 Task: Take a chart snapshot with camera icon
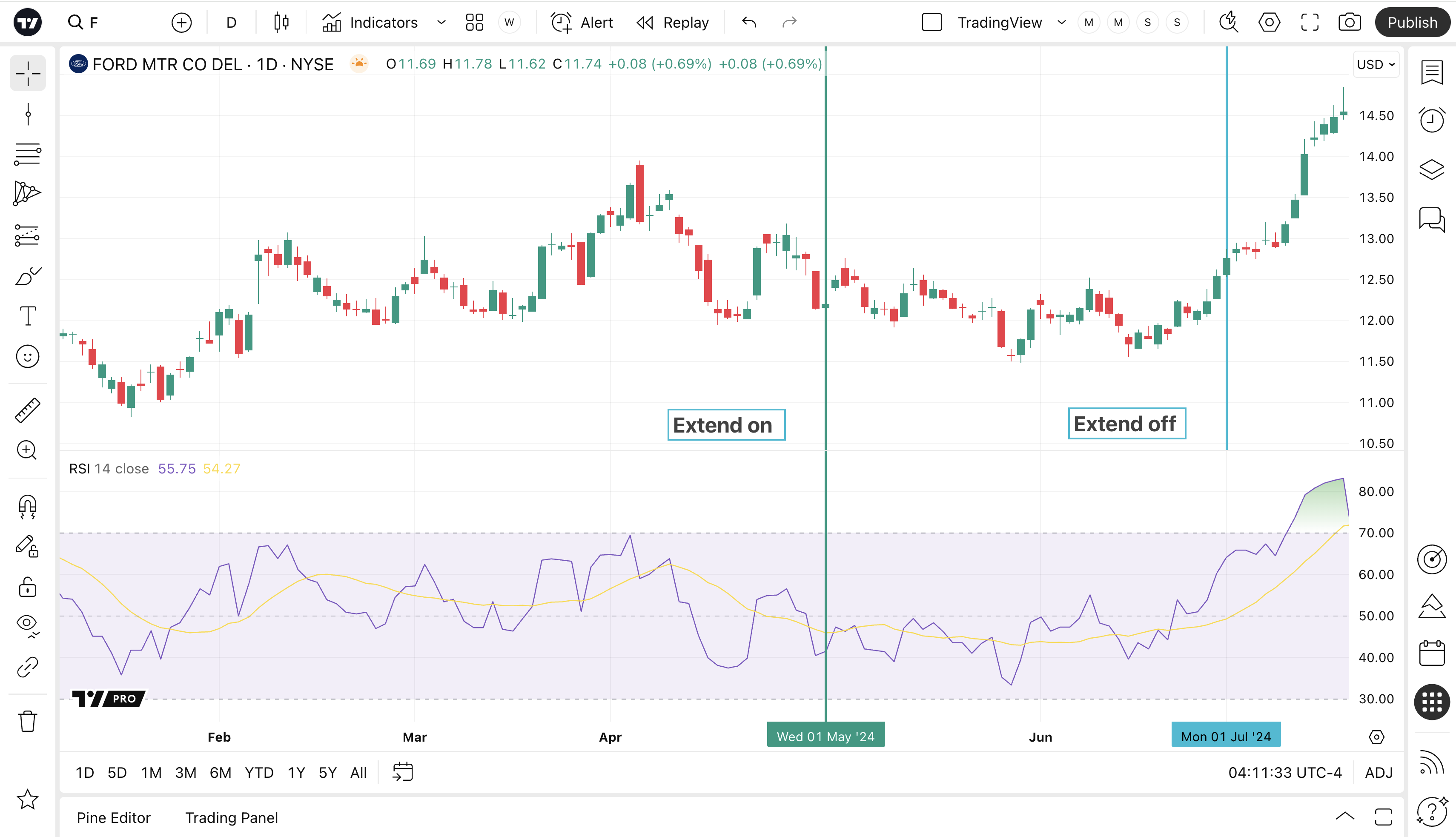(x=1349, y=23)
